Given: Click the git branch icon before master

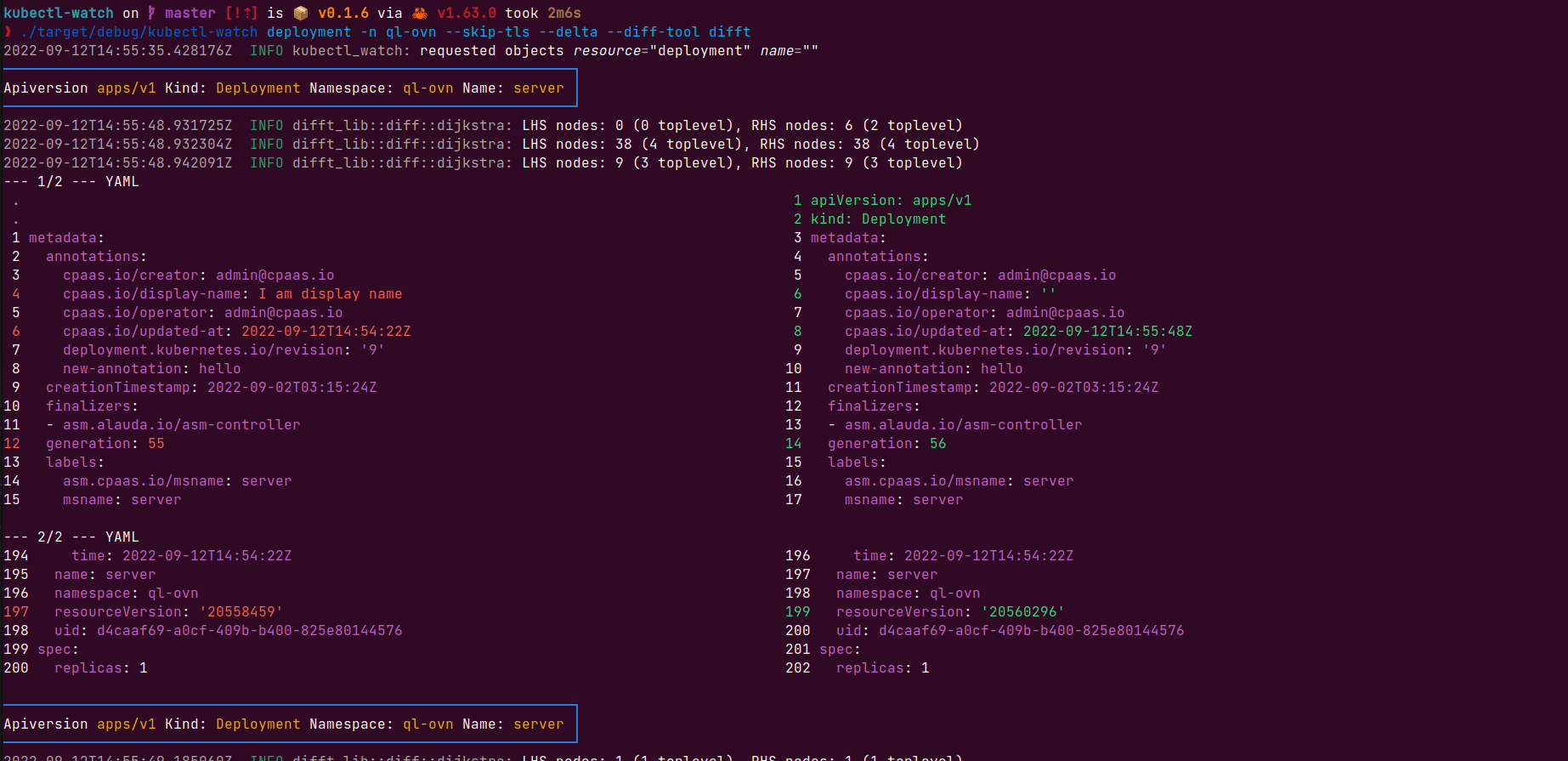Looking at the screenshot, I should [151, 13].
